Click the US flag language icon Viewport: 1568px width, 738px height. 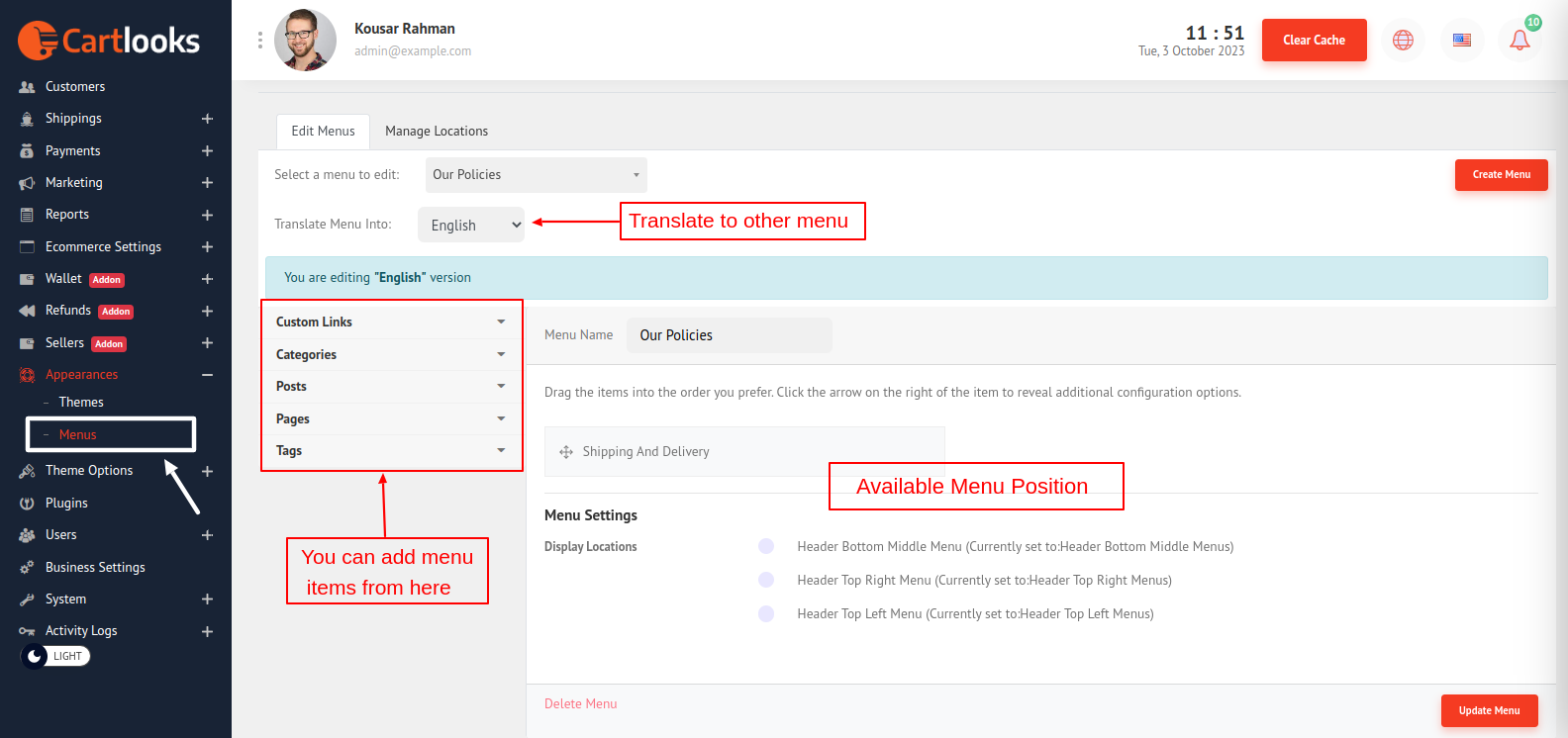point(1461,41)
